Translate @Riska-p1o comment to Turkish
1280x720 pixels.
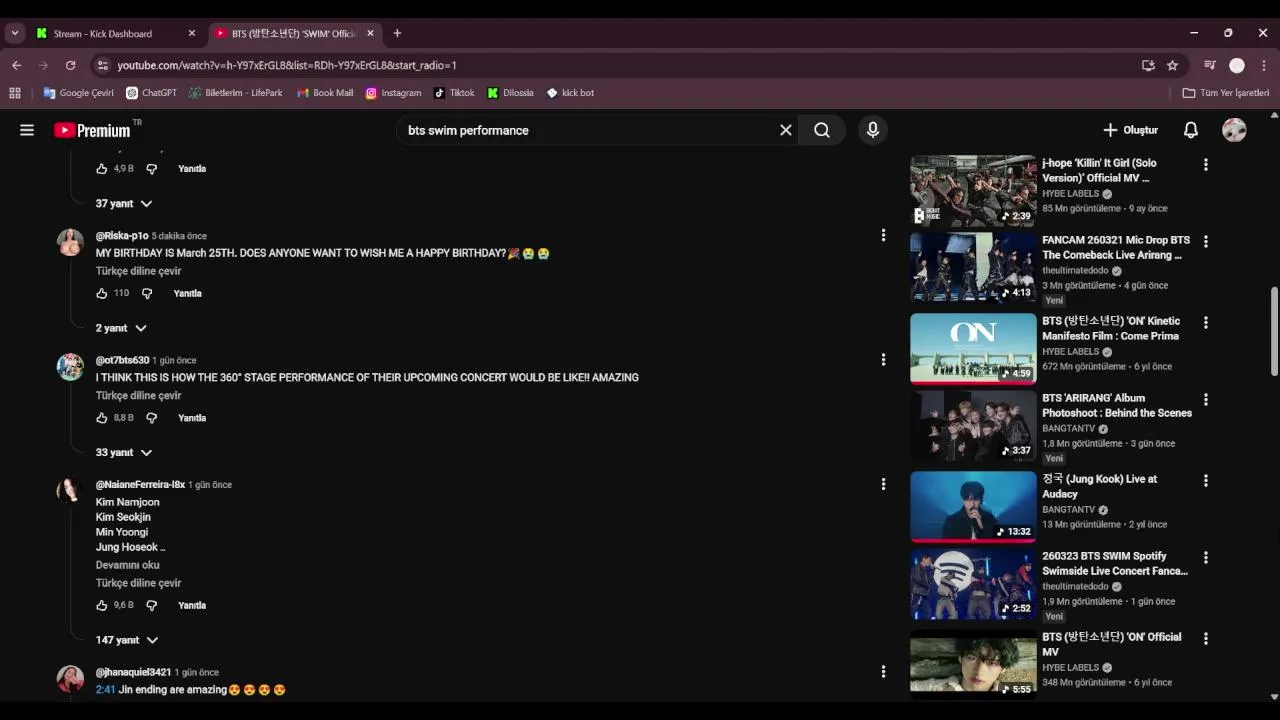point(139,271)
